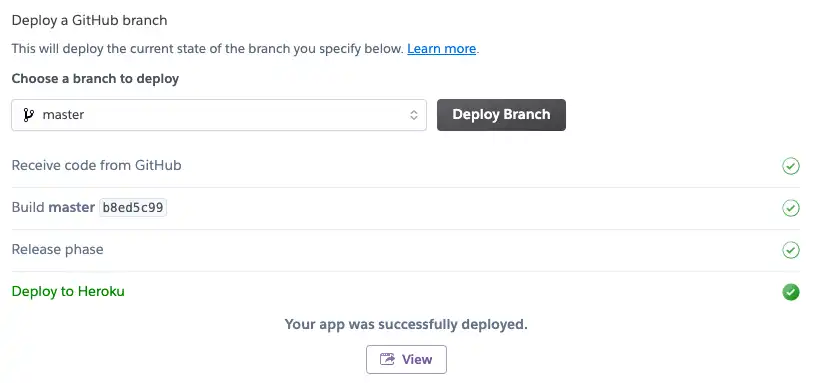Click the up-down arrows in branch selector
The image size is (835, 383).
414,115
